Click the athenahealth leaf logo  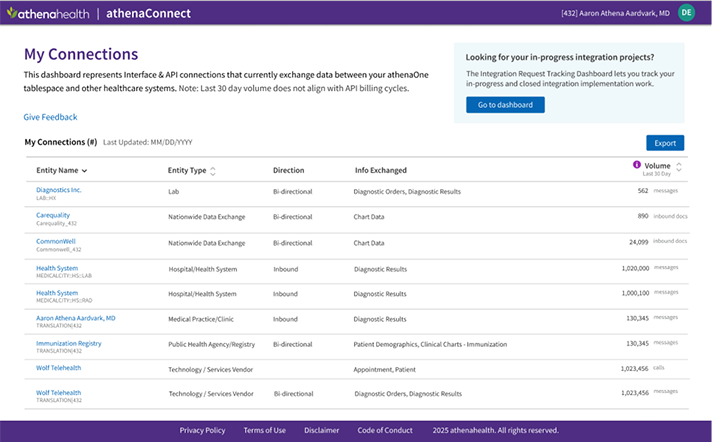[12, 13]
